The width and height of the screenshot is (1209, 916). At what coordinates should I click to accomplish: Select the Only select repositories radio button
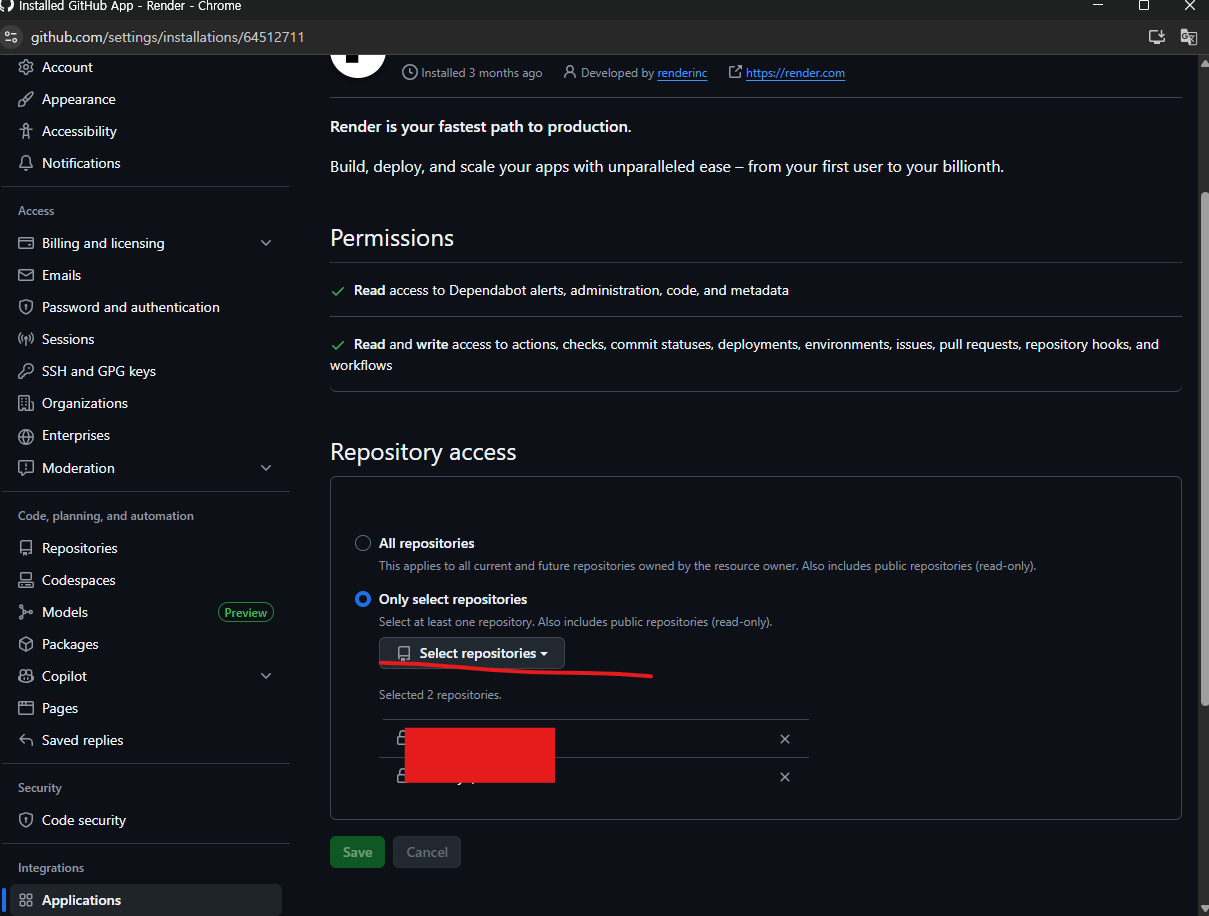(x=363, y=599)
